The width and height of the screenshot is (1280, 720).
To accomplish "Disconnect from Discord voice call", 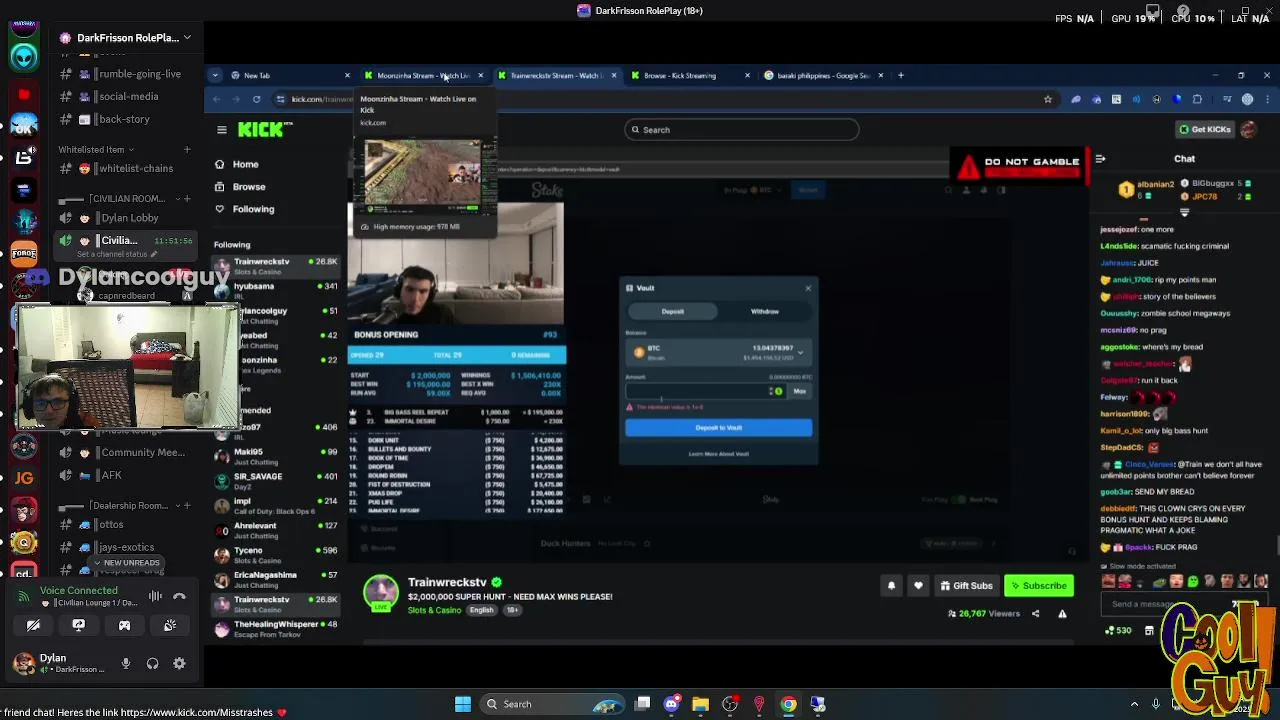I will point(179,597).
